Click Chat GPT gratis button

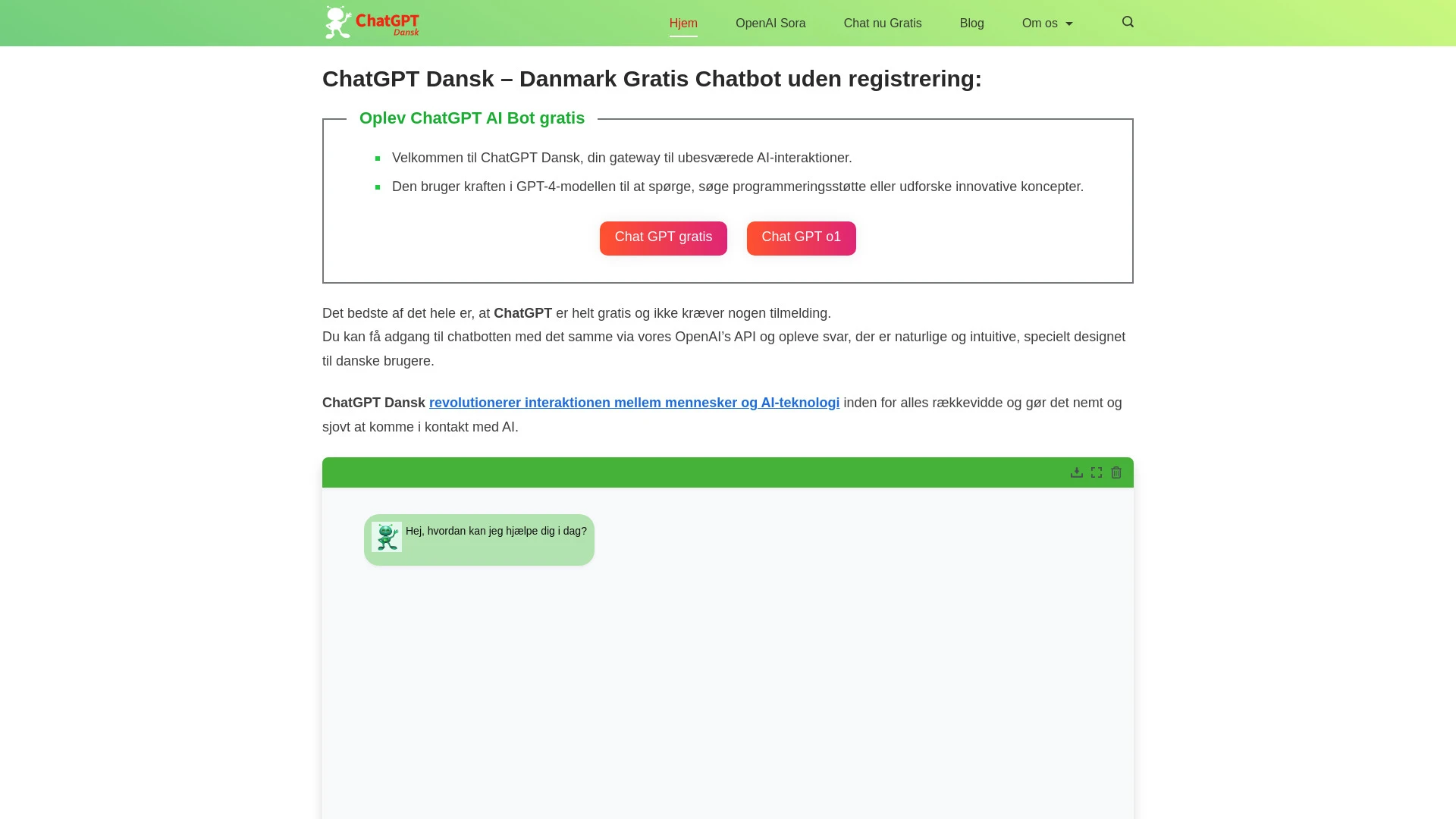pyautogui.click(x=663, y=237)
